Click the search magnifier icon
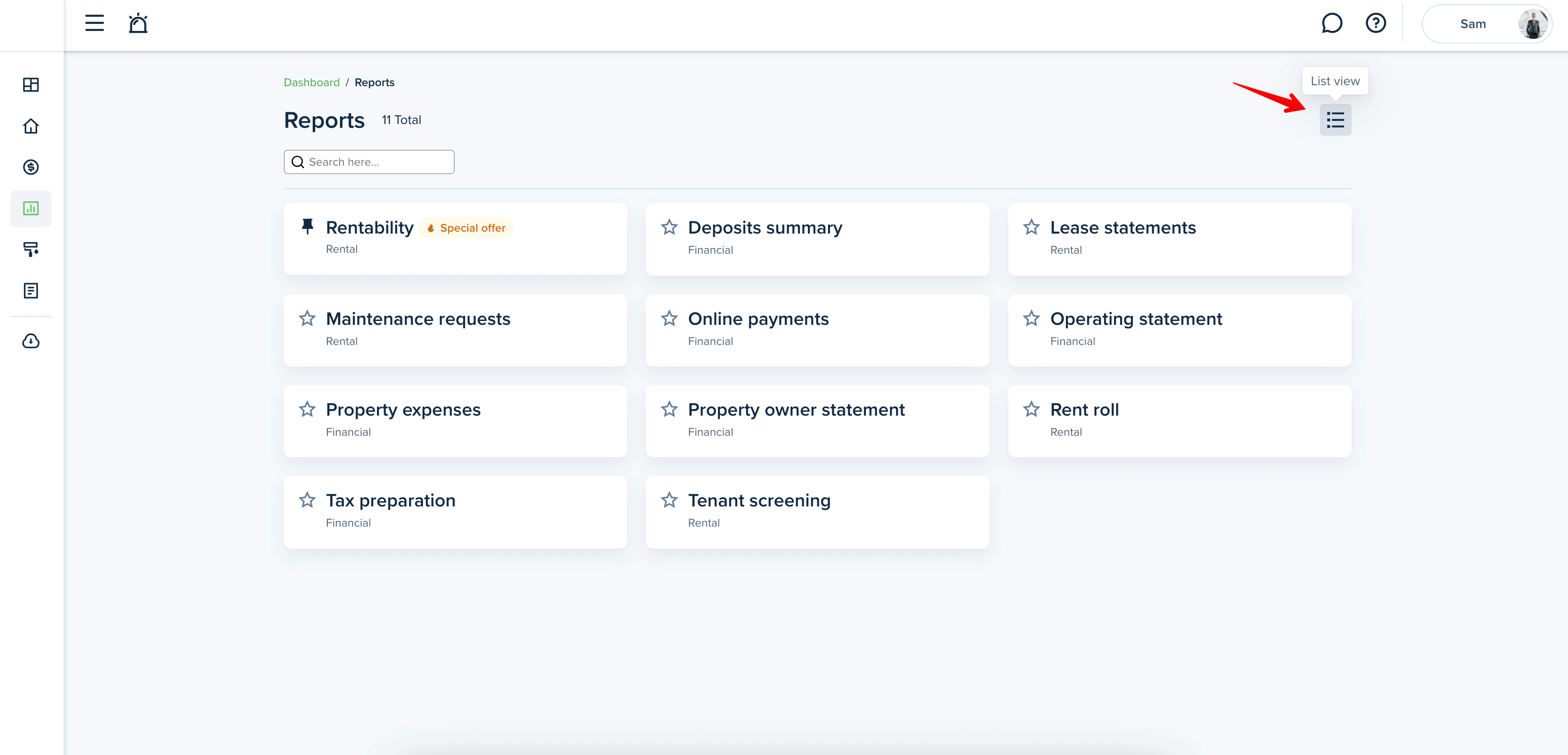Screen dimensions: 1568x755 (298, 162)
